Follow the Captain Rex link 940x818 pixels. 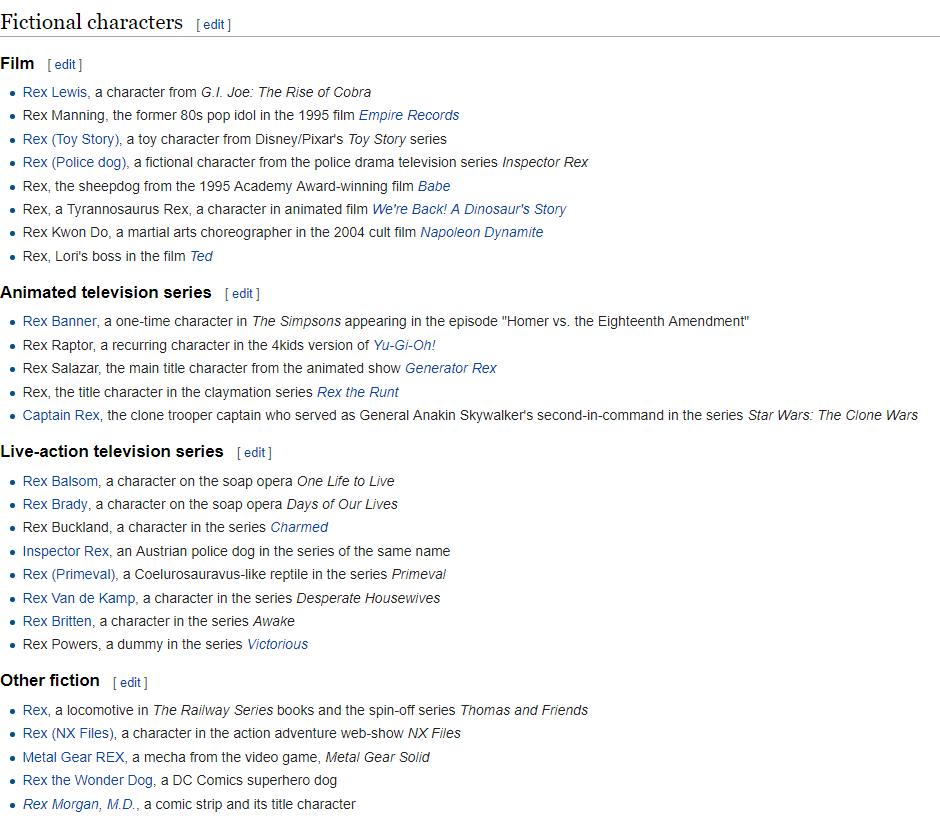pos(61,416)
